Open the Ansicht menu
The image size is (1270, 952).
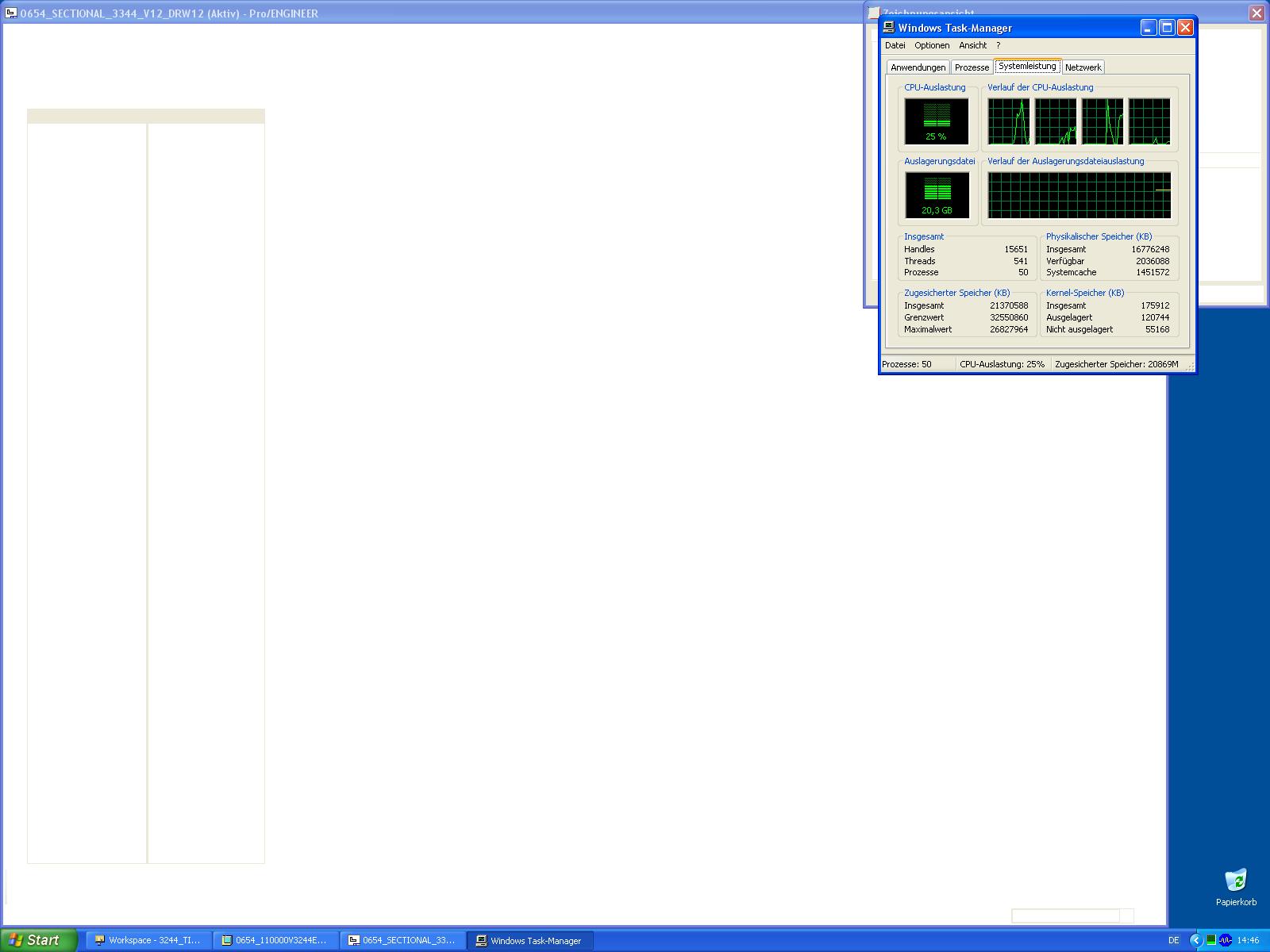pyautogui.click(x=973, y=45)
